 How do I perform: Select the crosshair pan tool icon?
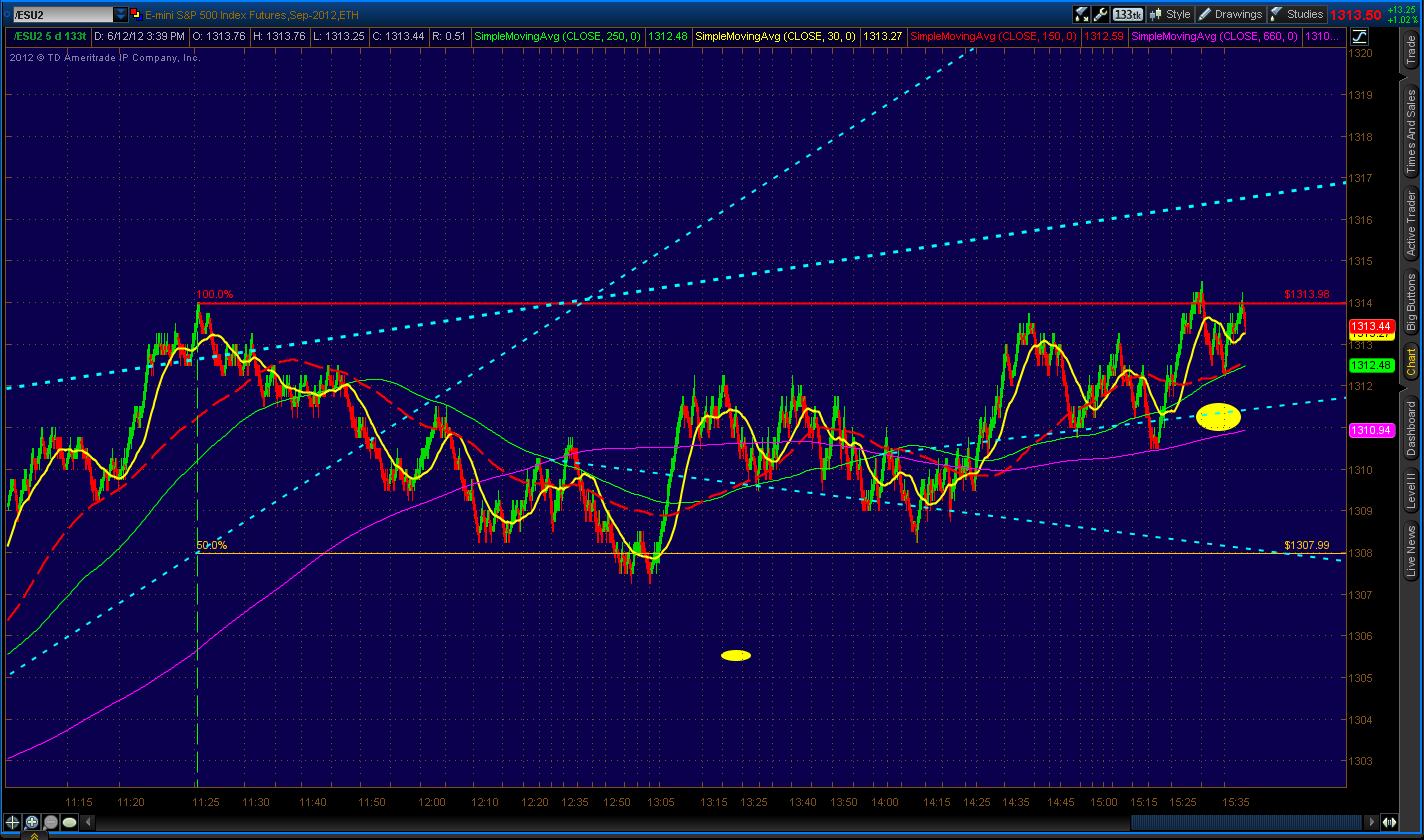point(13,822)
